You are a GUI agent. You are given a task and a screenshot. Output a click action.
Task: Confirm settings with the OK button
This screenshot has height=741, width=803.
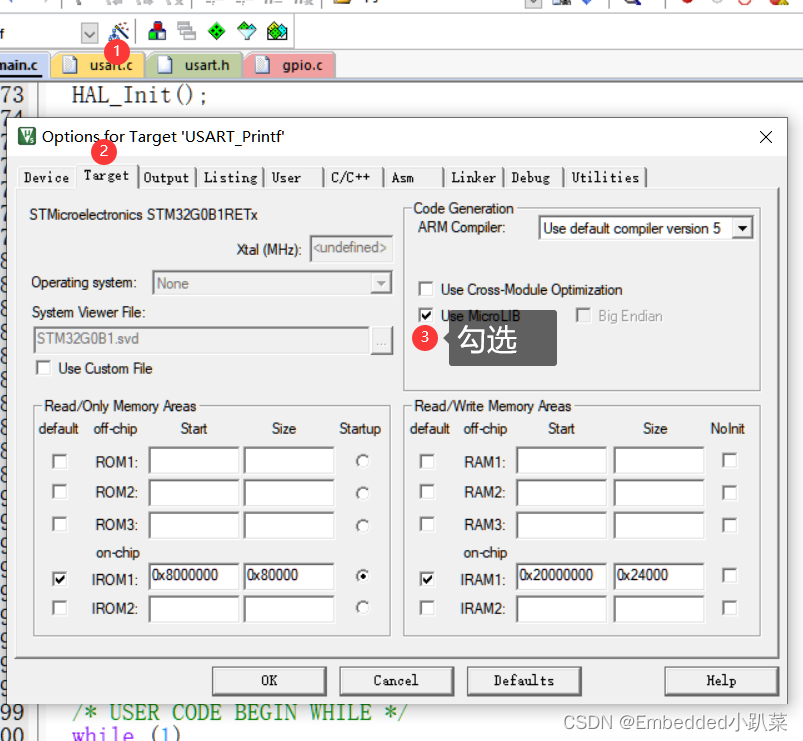click(x=268, y=681)
